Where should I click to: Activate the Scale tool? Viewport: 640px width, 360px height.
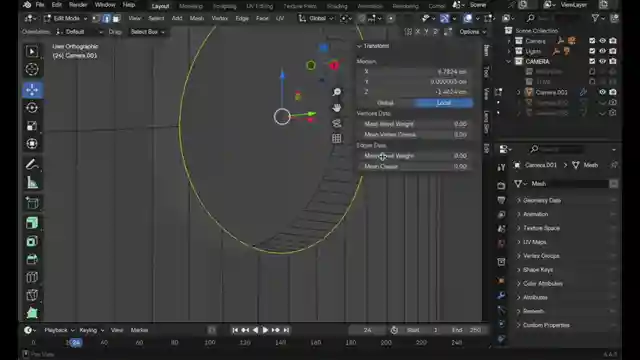[x=32, y=126]
